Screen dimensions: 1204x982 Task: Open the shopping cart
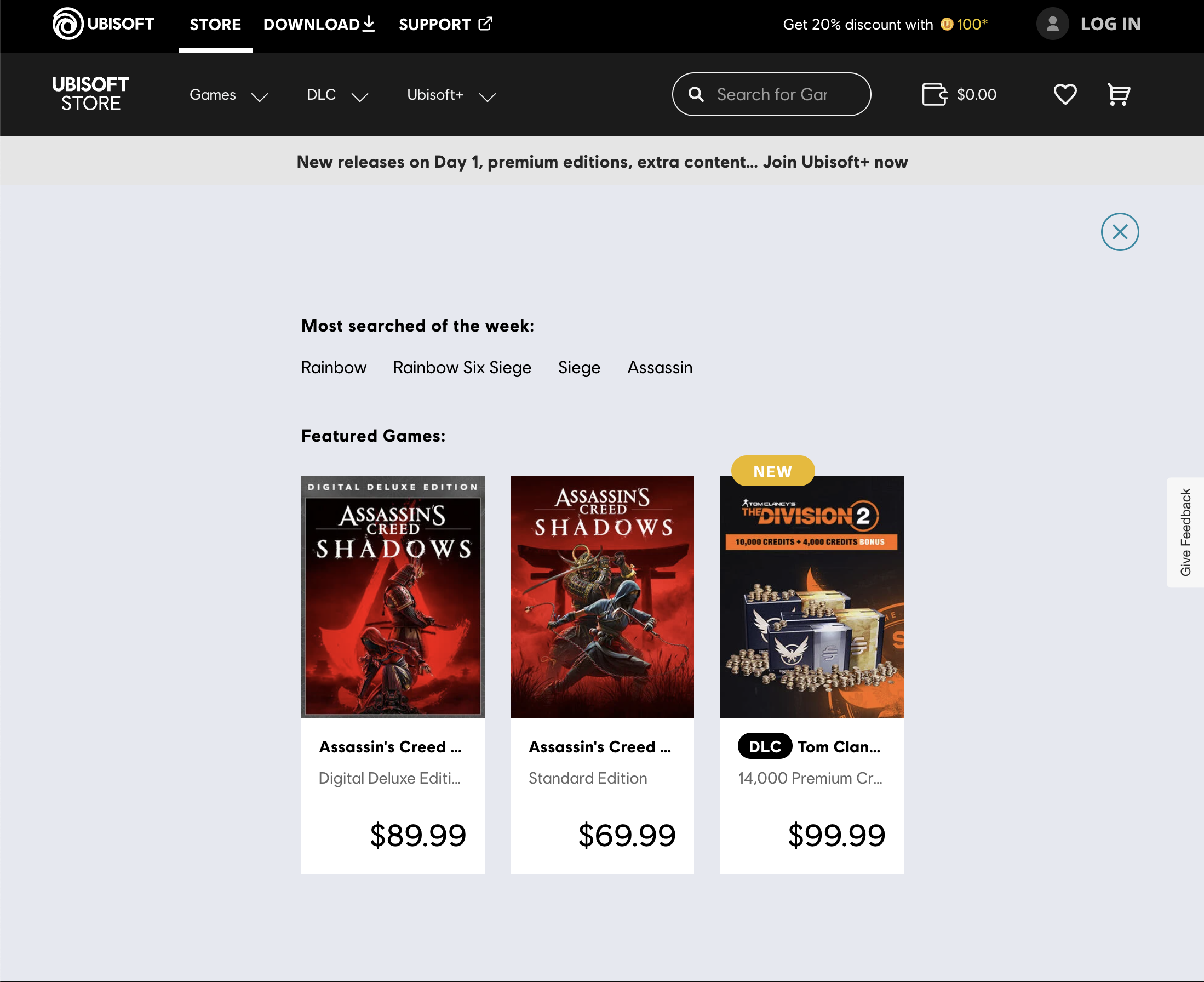1117,94
